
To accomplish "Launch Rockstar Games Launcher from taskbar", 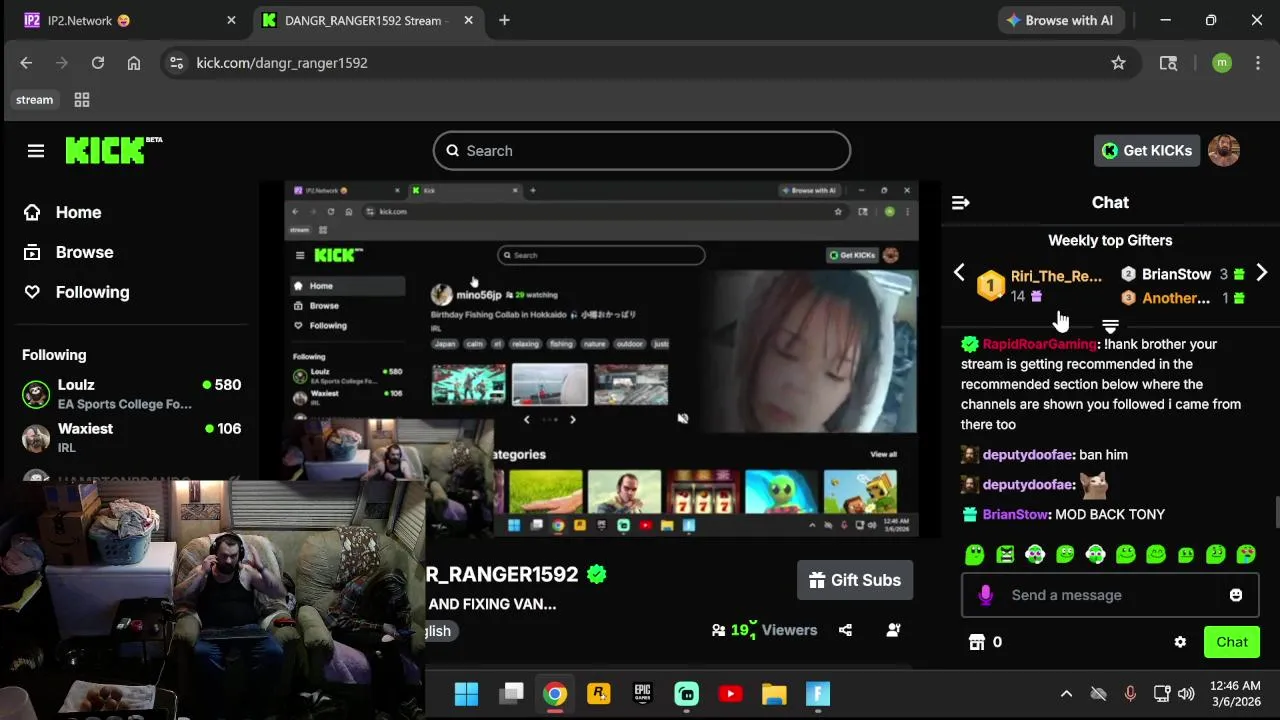I will click(x=599, y=694).
